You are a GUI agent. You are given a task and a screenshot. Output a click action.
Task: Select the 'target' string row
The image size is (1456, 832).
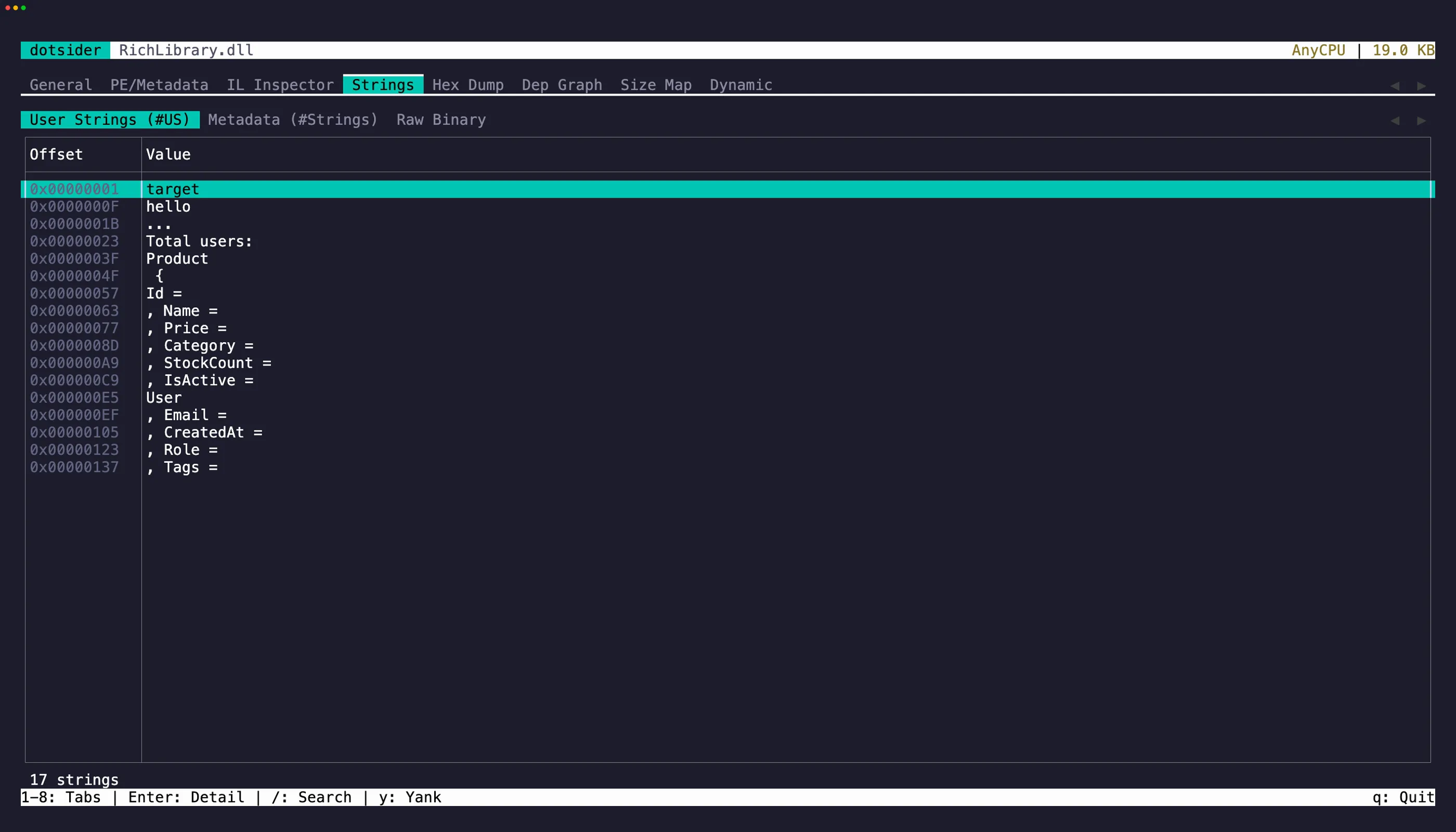point(727,189)
